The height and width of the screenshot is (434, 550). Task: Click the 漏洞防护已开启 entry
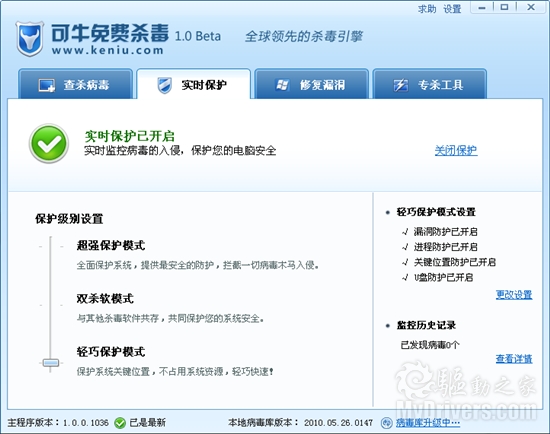(x=445, y=232)
